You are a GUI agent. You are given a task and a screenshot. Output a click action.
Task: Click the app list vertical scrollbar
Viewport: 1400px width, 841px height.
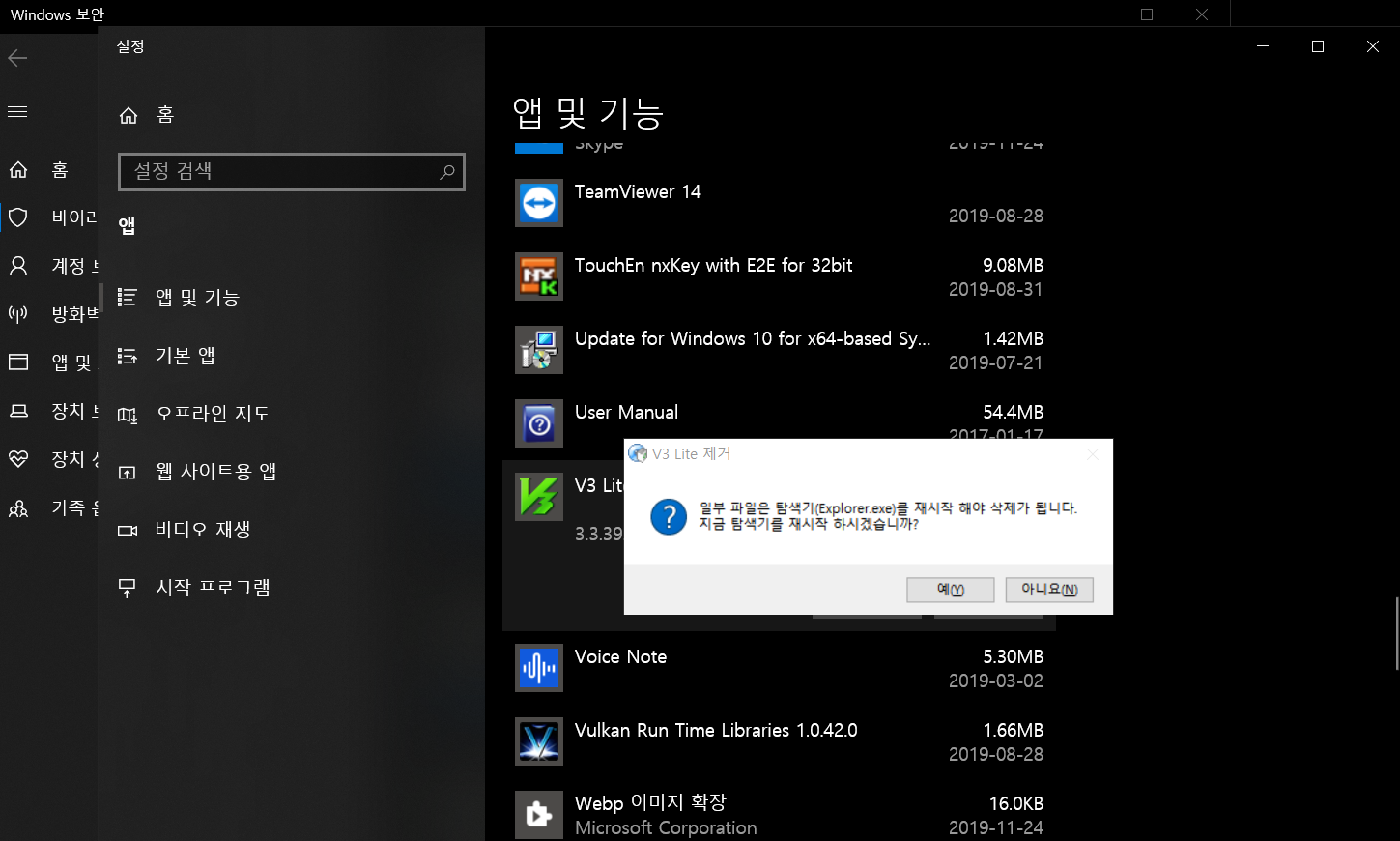(1397, 633)
